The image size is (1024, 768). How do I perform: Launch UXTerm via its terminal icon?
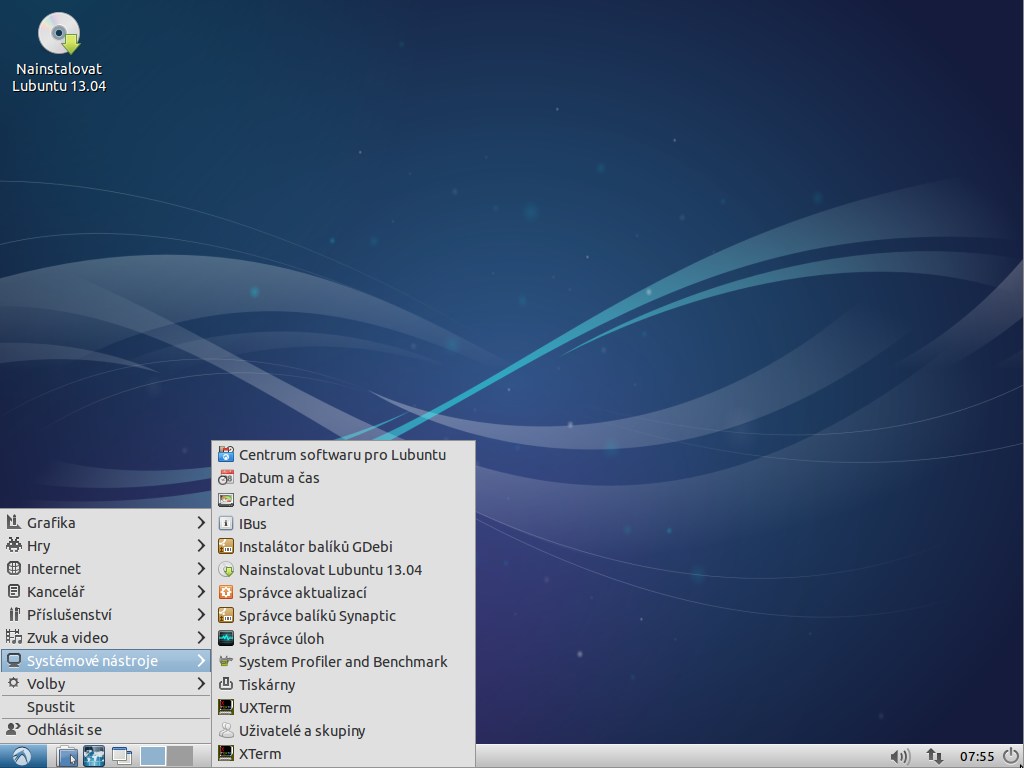[x=226, y=707]
